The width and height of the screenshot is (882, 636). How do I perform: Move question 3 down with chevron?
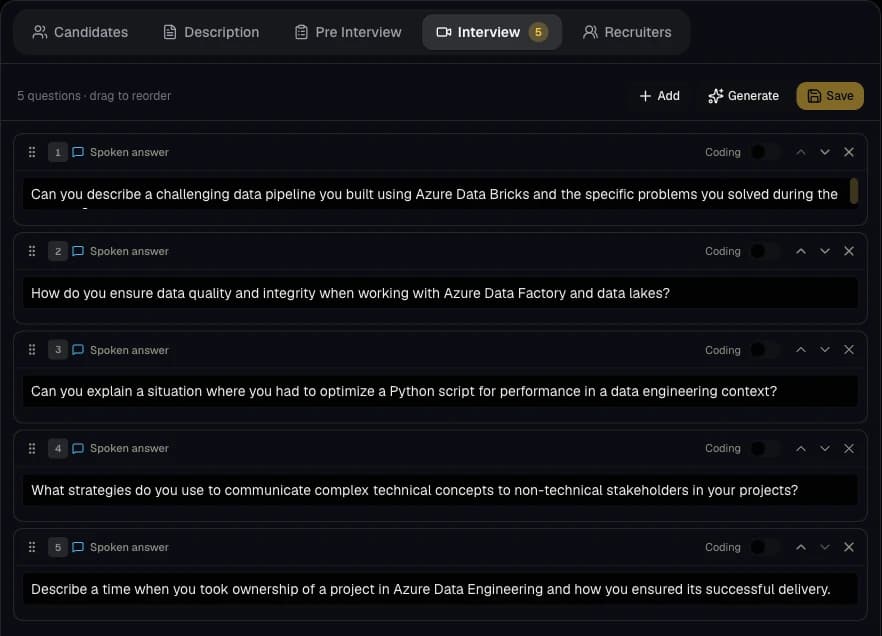825,350
